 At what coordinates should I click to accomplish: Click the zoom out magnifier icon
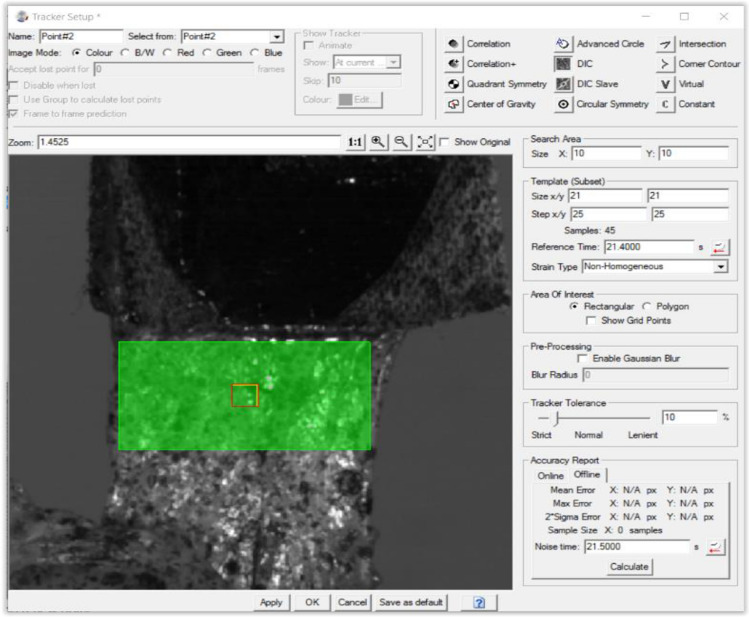[x=398, y=142]
